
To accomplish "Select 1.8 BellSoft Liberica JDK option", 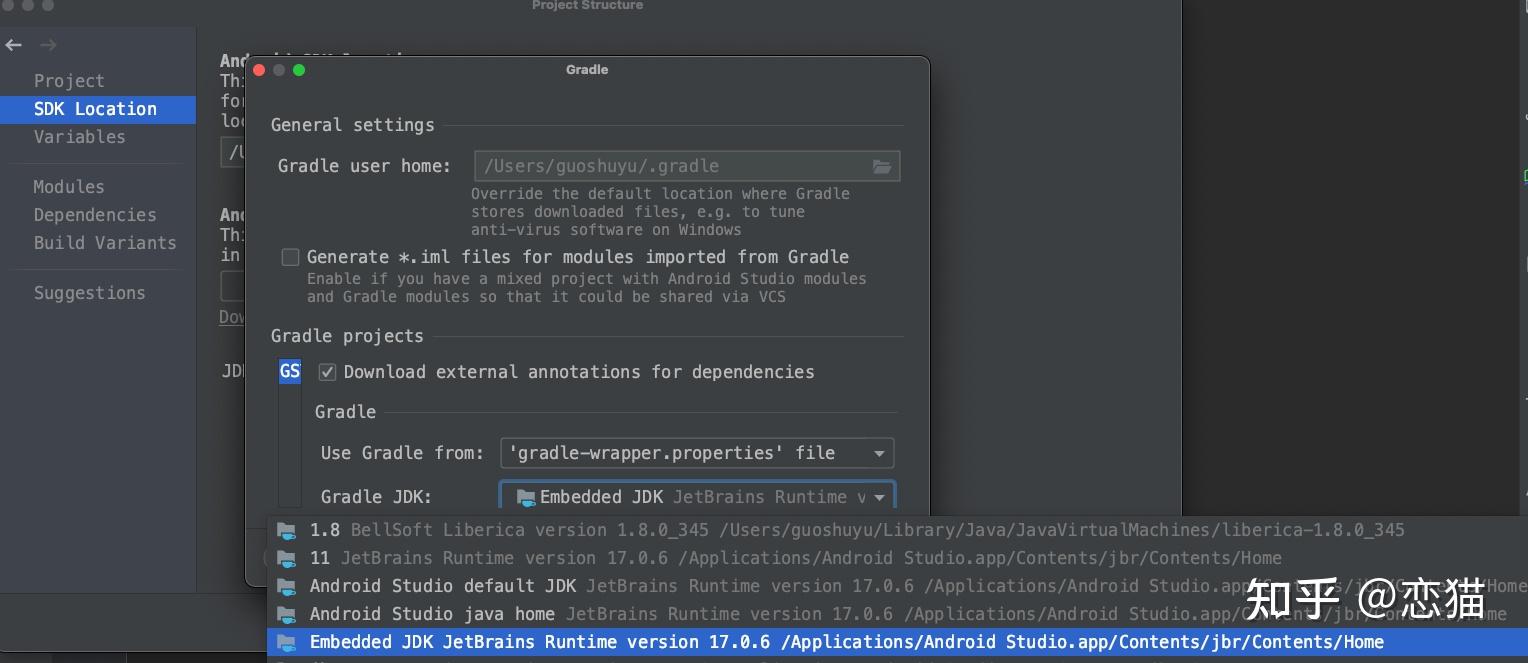I will coord(856,530).
